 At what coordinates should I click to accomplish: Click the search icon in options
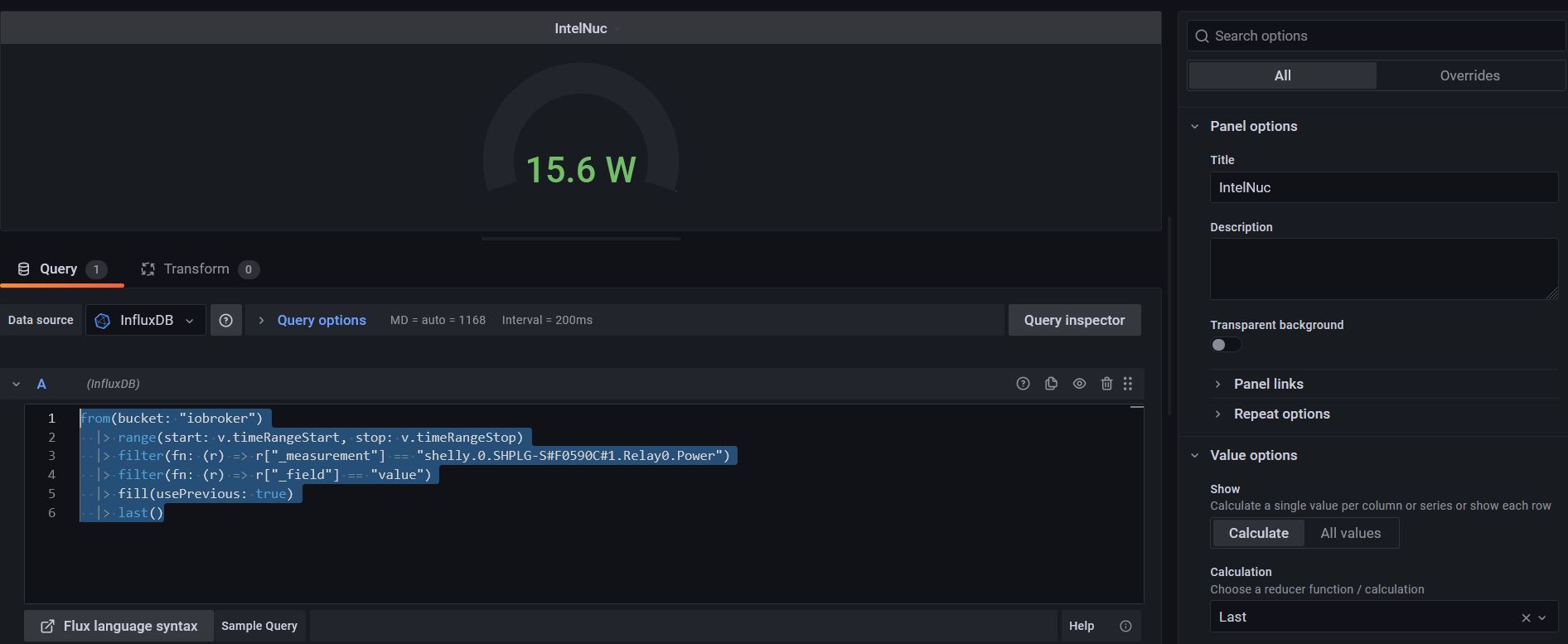[x=1202, y=36]
